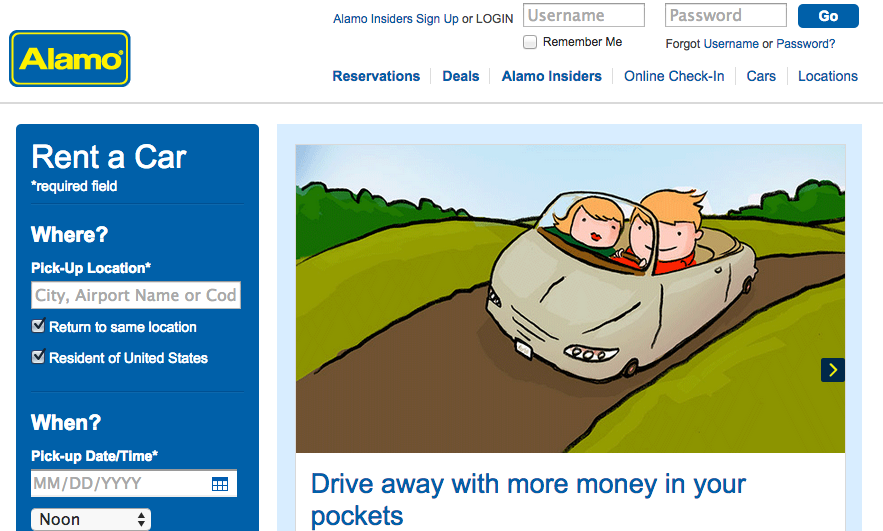Go to Online Check-In

click(674, 76)
